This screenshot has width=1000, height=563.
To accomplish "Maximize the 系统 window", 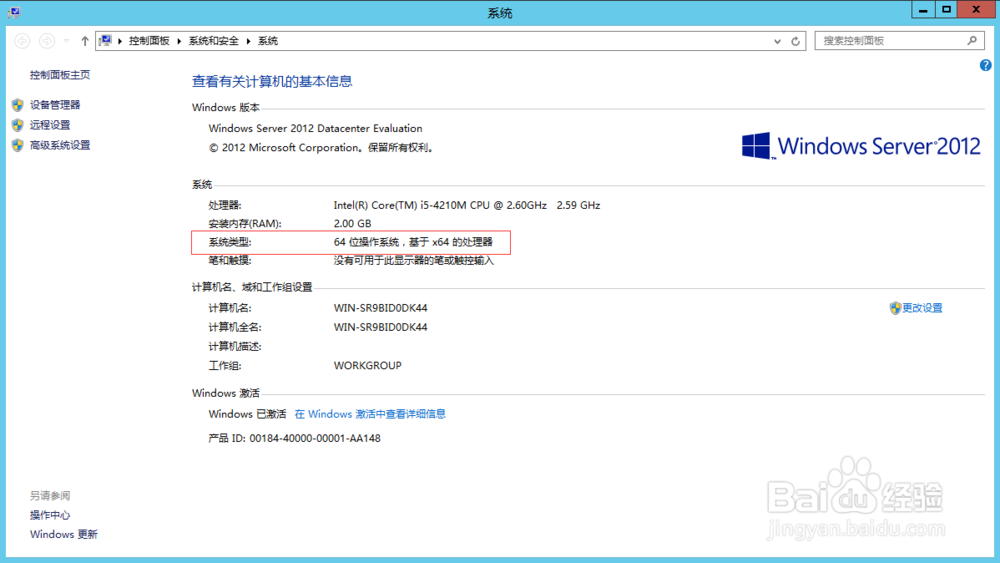I will coord(946,10).
